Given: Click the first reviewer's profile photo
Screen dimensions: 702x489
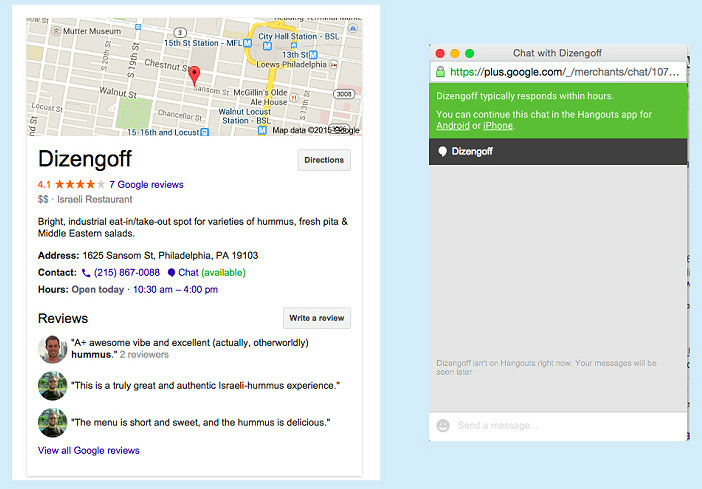Looking at the screenshot, I should pos(52,349).
